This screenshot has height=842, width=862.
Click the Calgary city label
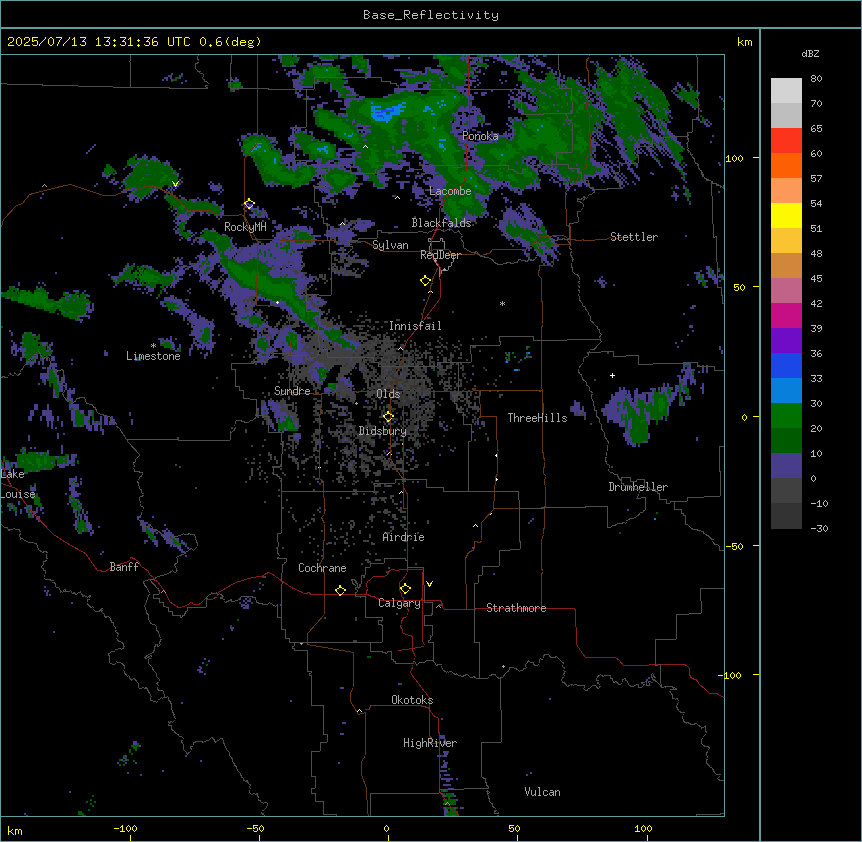[x=399, y=603]
